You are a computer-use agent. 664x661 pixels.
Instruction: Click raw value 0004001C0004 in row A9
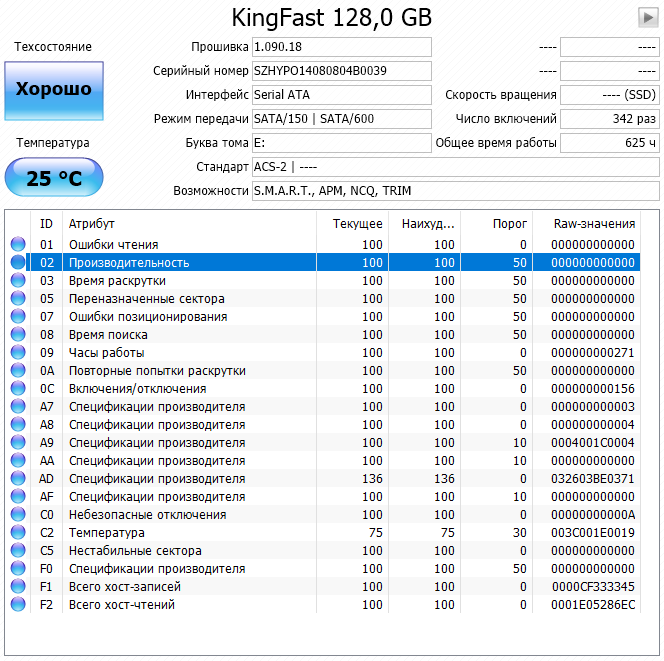(x=592, y=443)
